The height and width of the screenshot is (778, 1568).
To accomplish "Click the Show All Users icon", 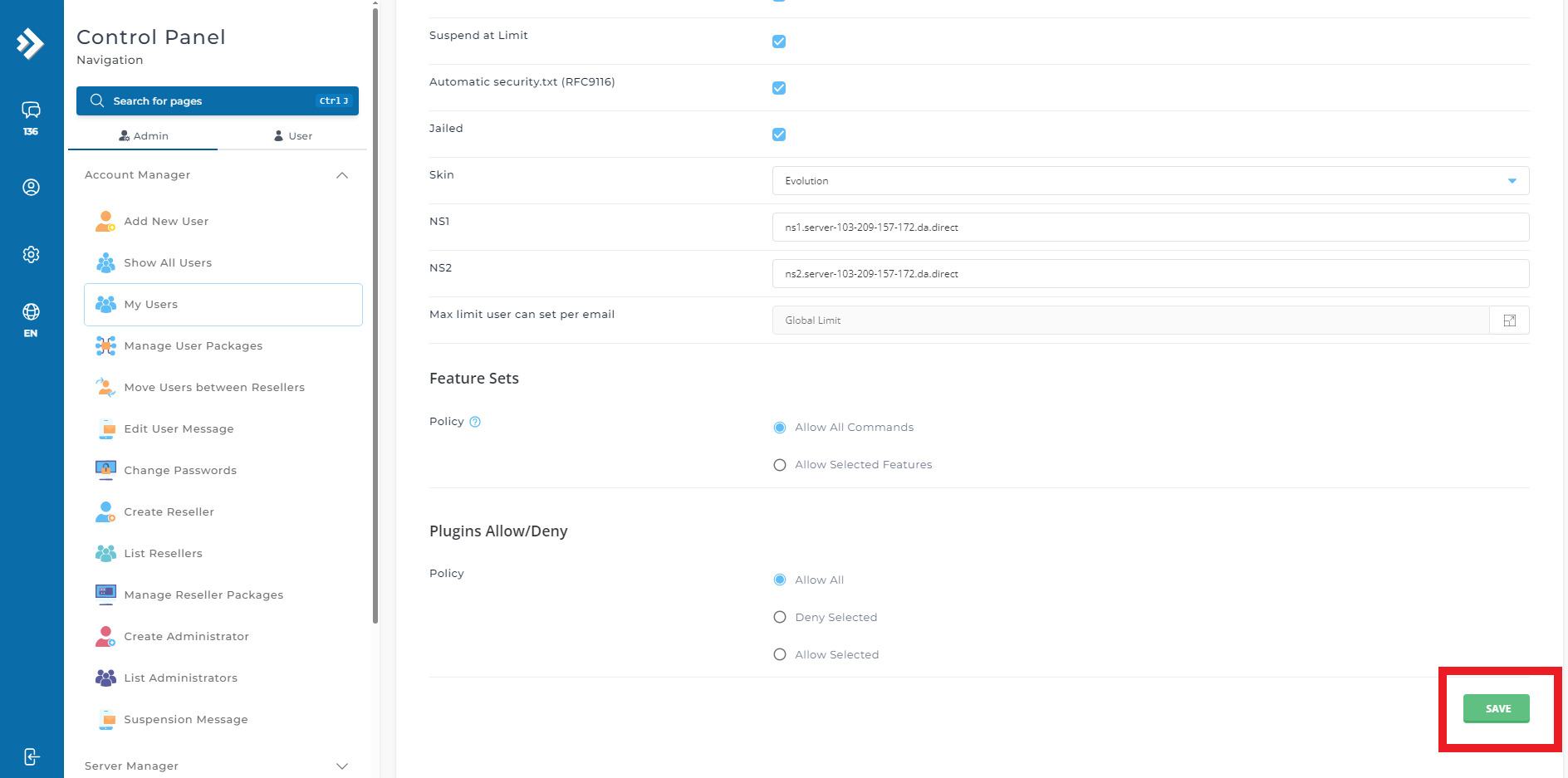I will 105,262.
